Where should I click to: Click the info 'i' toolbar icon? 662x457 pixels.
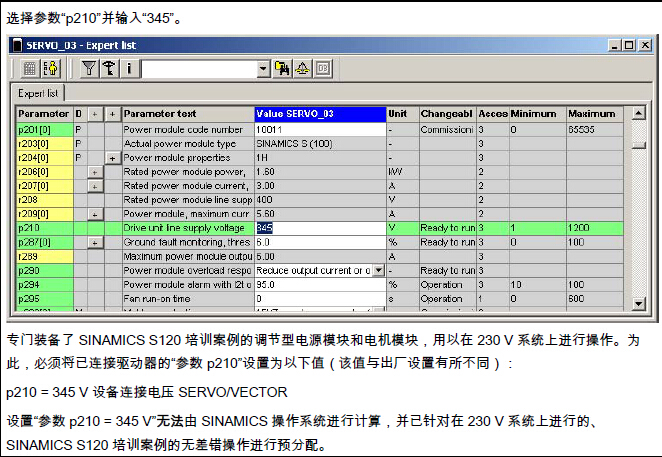tap(129, 68)
